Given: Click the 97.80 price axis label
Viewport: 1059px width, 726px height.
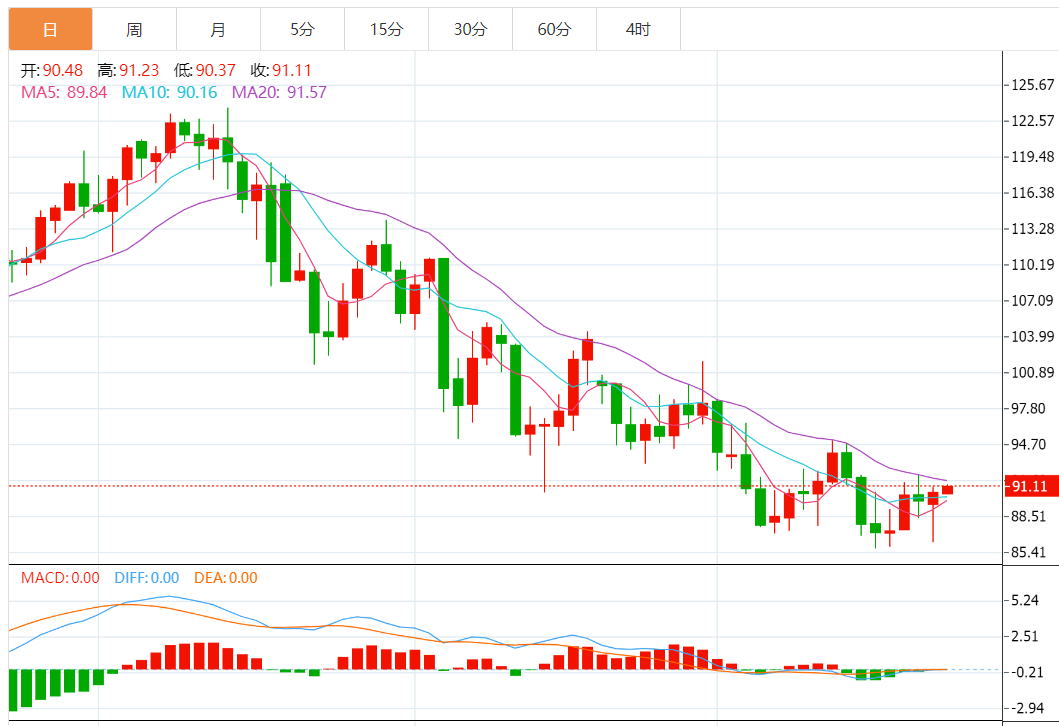Looking at the screenshot, I should coord(1029,409).
